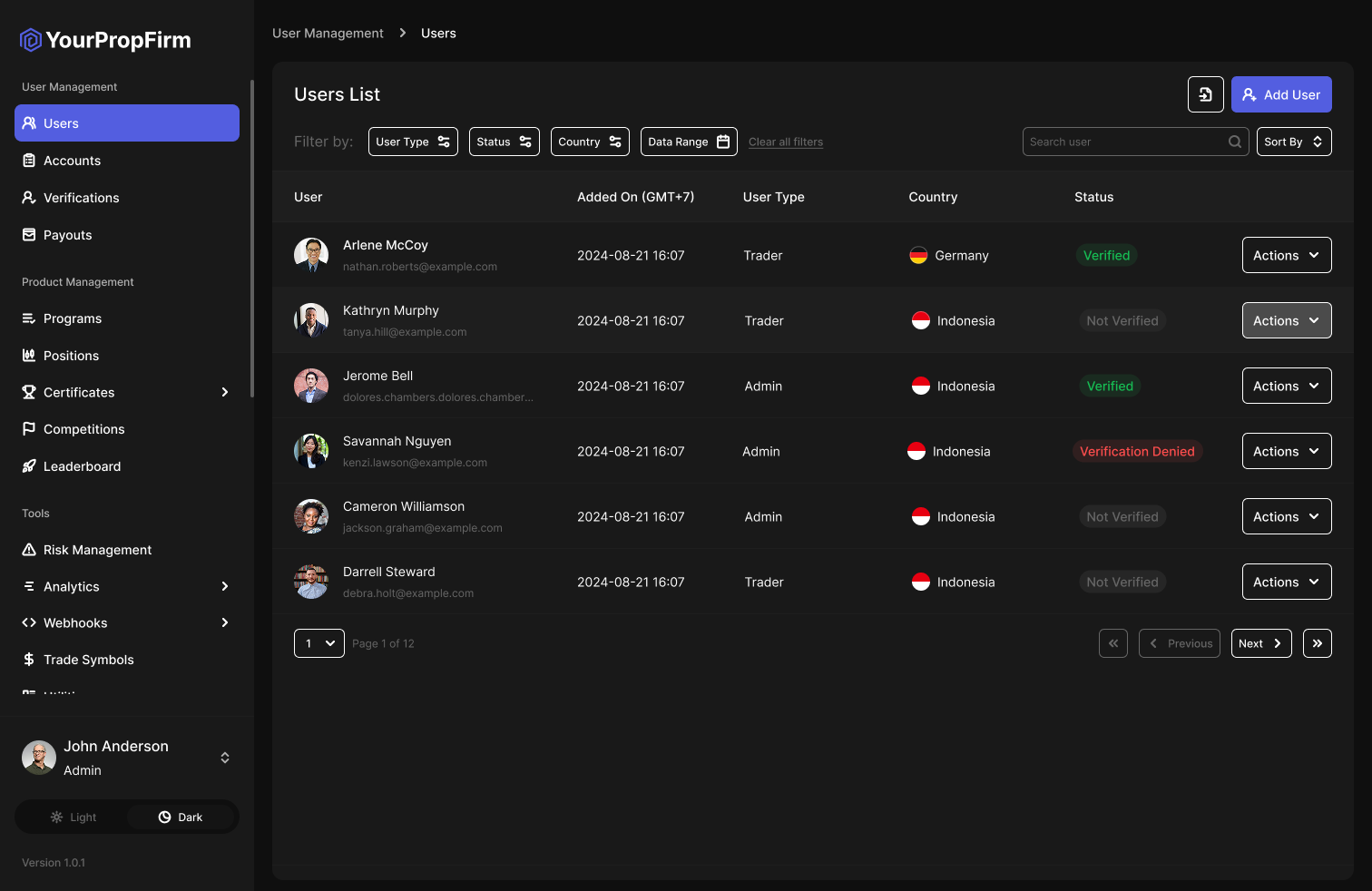This screenshot has height=891, width=1372.
Task: Click the magnifier icon in search box
Action: 1234,142
